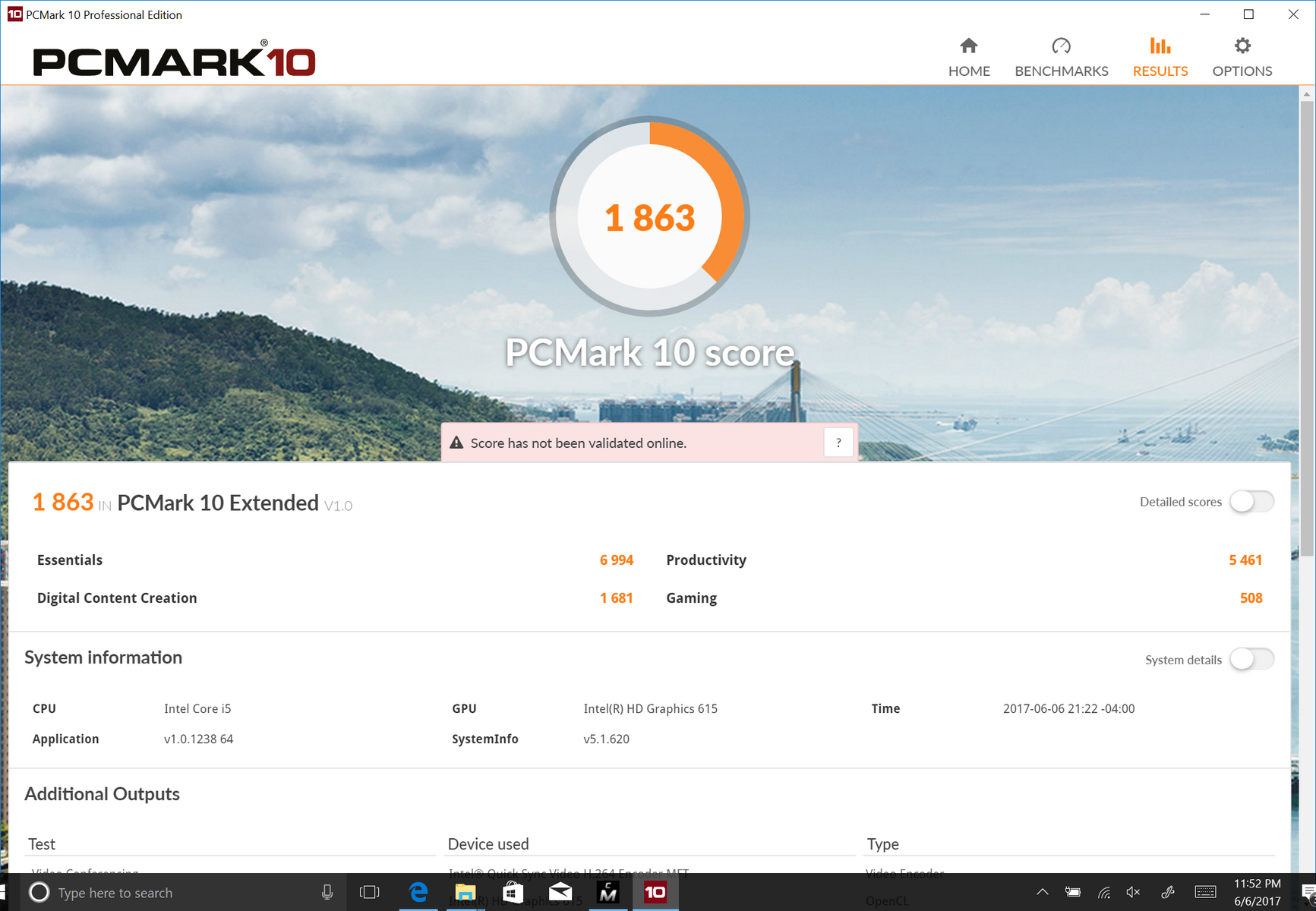Click the GPU value 'Intel(R) HD Graphics 615'
The width and height of the screenshot is (1316, 911).
651,708
